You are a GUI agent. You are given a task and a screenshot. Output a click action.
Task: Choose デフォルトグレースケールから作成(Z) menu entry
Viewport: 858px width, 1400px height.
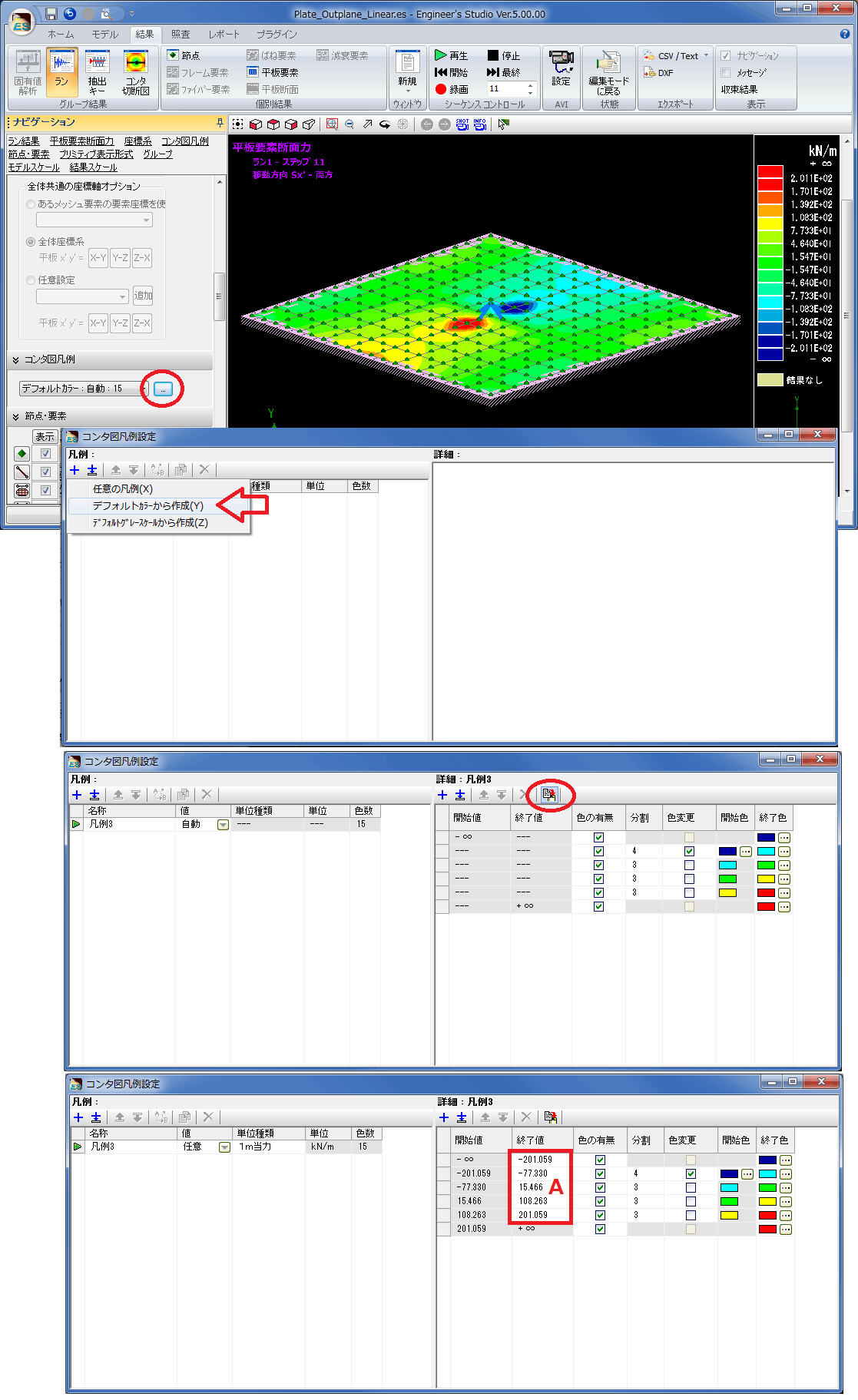pos(159,522)
